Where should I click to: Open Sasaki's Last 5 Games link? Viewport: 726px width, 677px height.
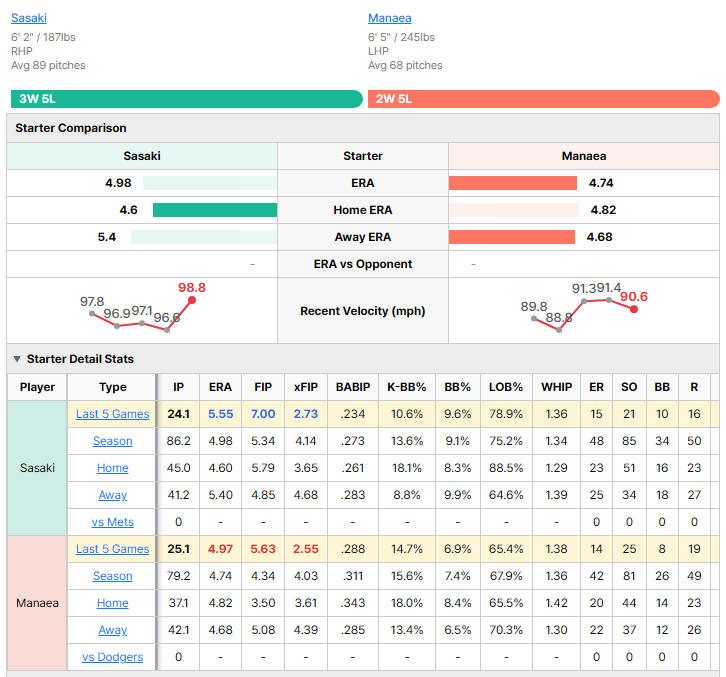[x=113, y=414]
